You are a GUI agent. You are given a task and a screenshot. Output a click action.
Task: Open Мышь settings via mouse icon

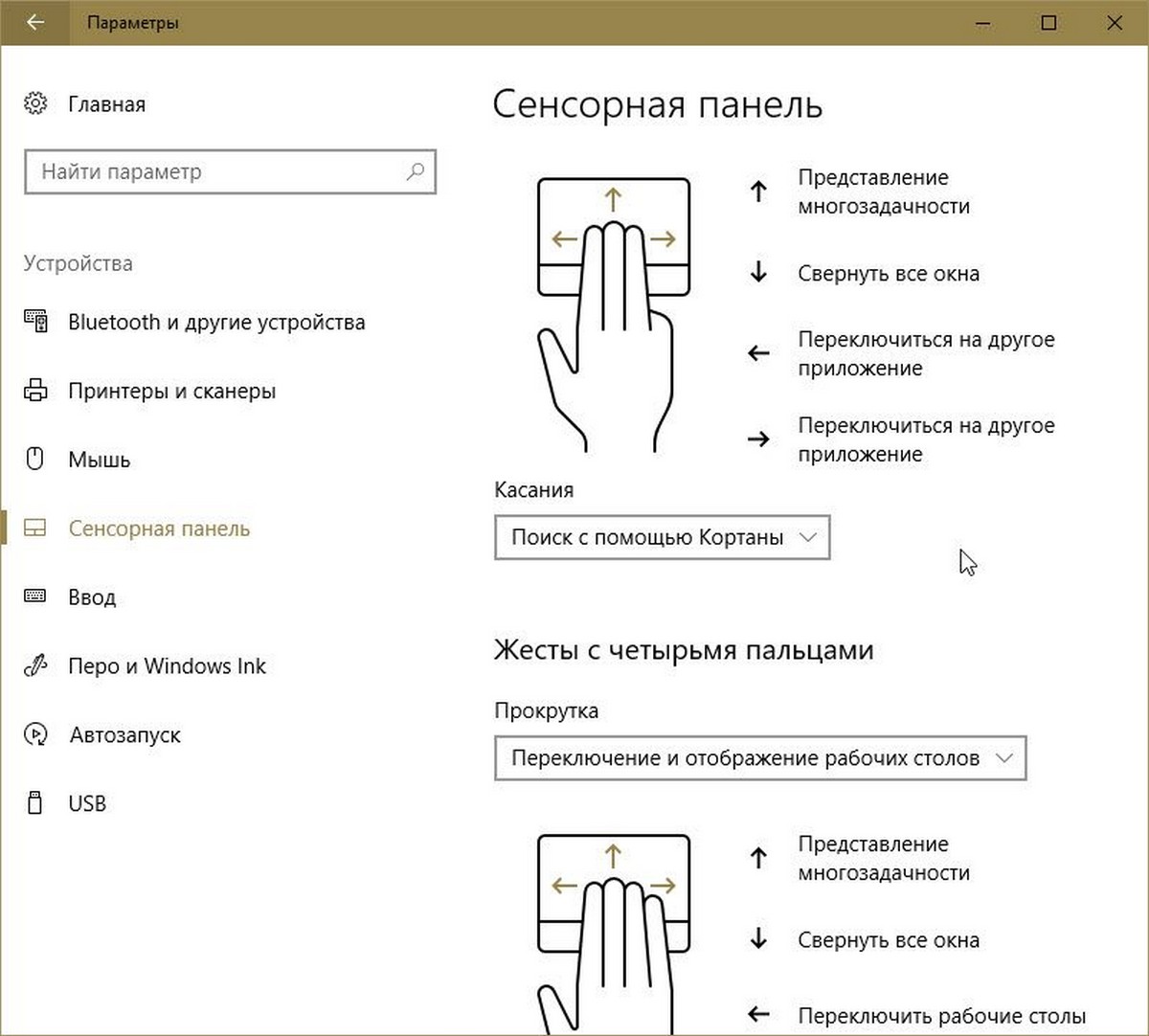click(35, 460)
